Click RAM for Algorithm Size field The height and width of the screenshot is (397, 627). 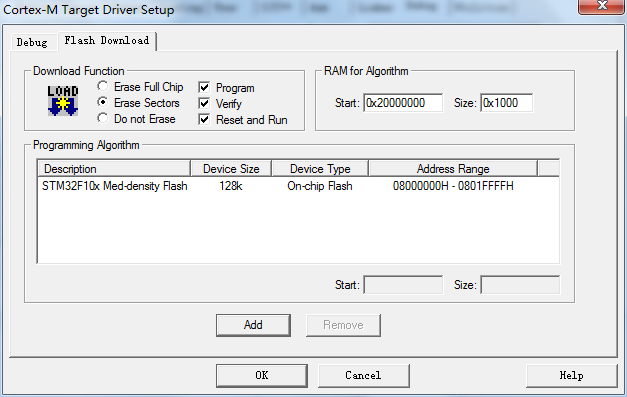(507, 103)
